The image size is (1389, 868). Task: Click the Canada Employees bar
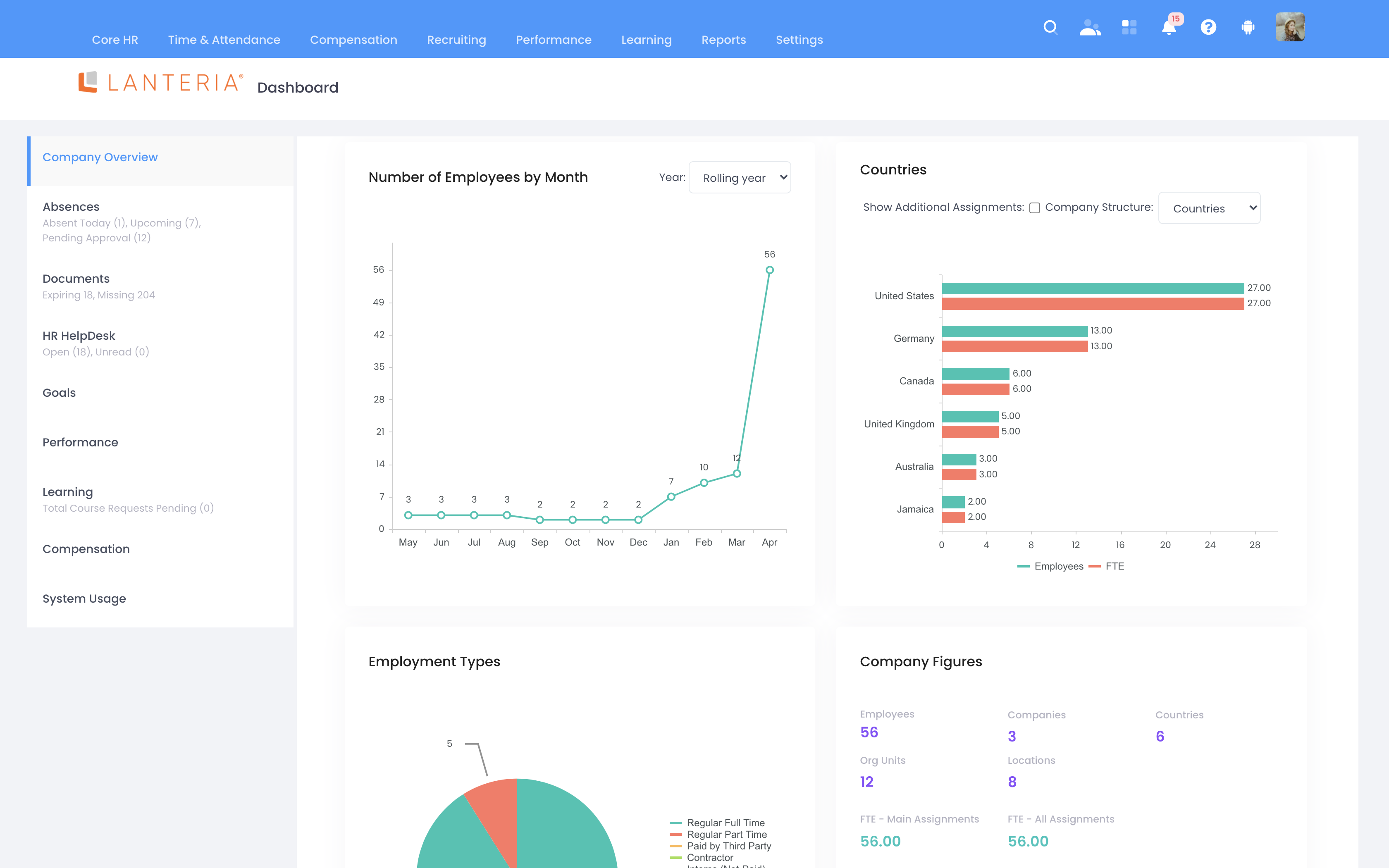[x=976, y=374]
